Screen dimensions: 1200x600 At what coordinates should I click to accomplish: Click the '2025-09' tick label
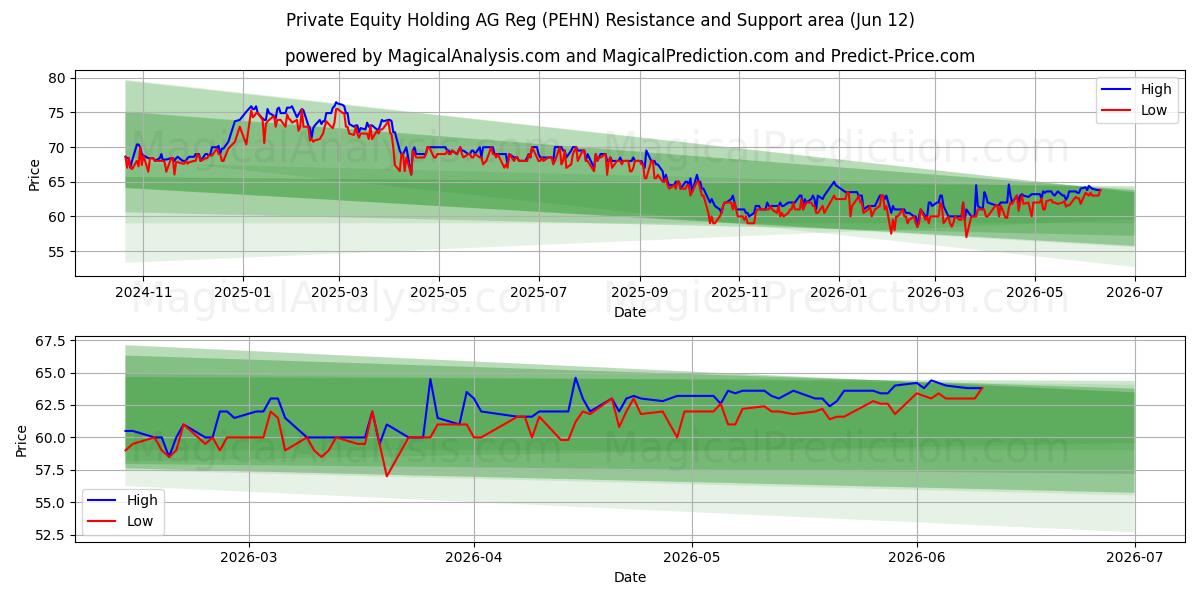640,292
